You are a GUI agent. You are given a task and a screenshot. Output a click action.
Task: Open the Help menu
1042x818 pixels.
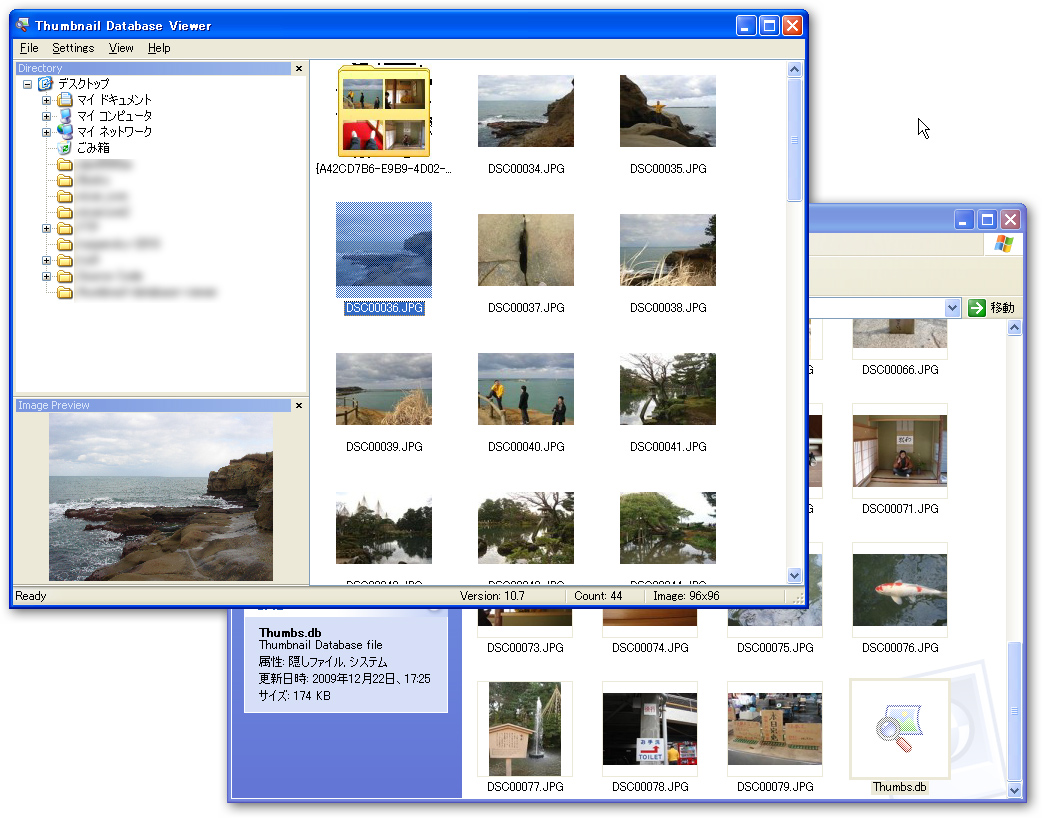point(159,48)
